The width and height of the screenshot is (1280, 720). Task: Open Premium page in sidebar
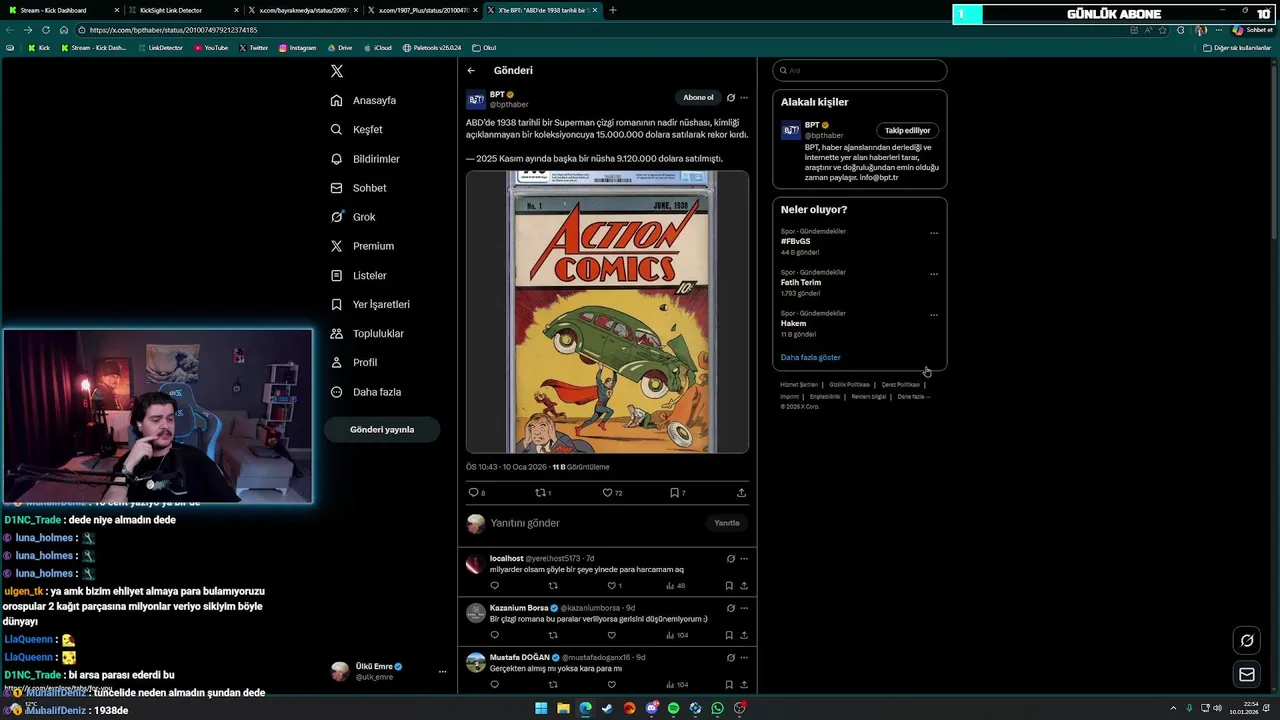pyautogui.click(x=361, y=246)
